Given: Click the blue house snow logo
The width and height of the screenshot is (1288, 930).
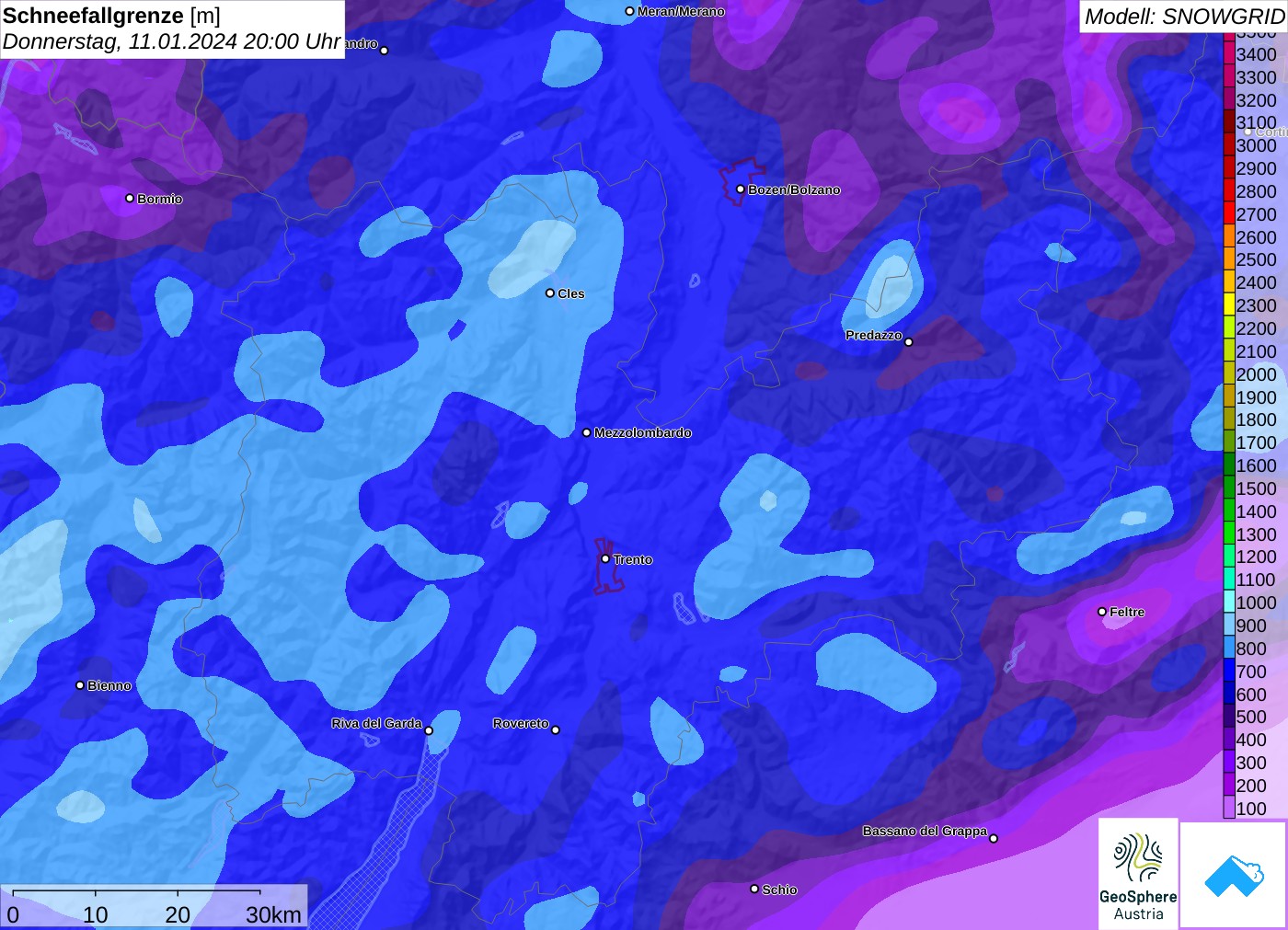Looking at the screenshot, I should point(1234,875).
